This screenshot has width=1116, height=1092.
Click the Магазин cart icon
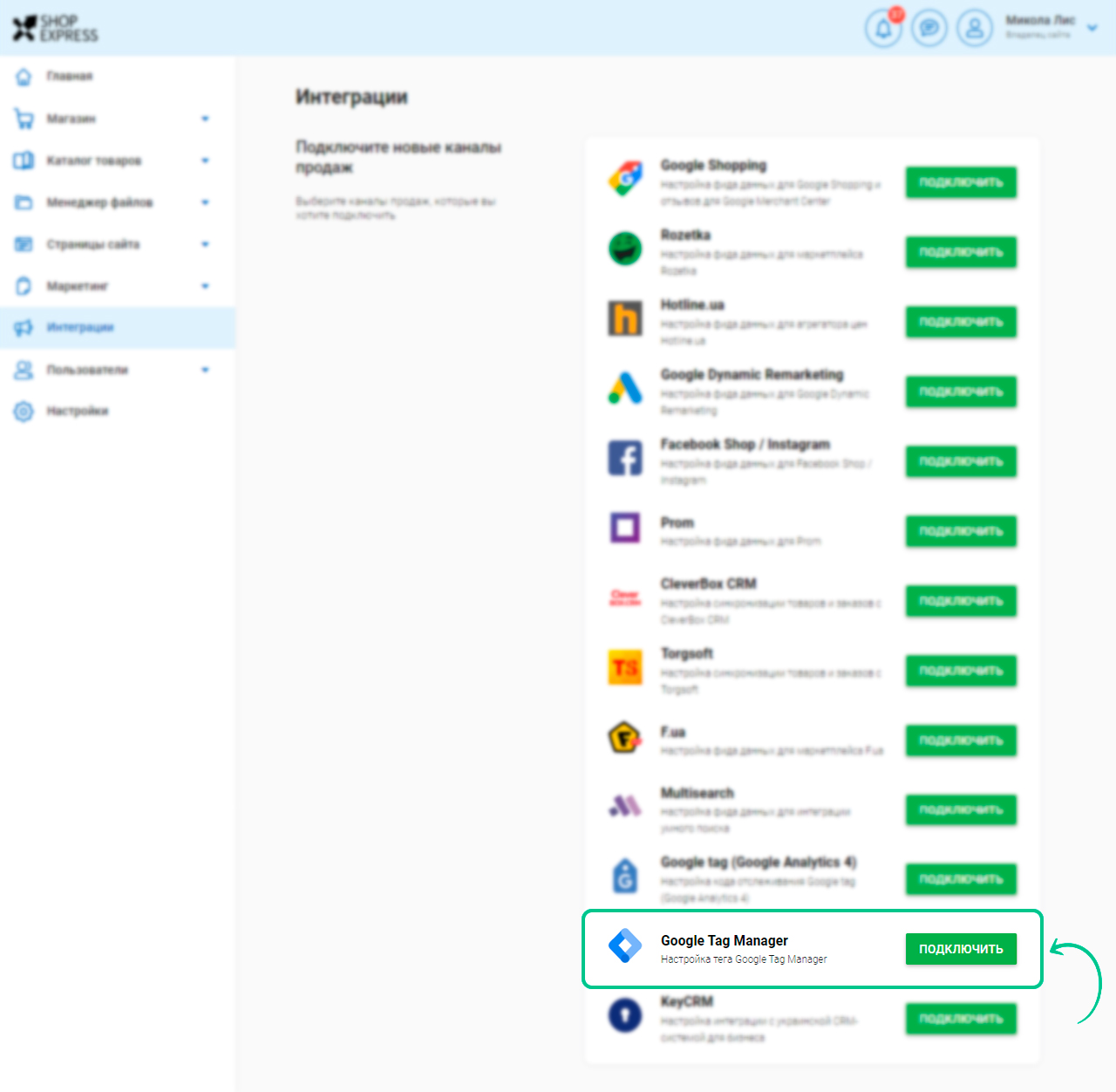tap(24, 119)
